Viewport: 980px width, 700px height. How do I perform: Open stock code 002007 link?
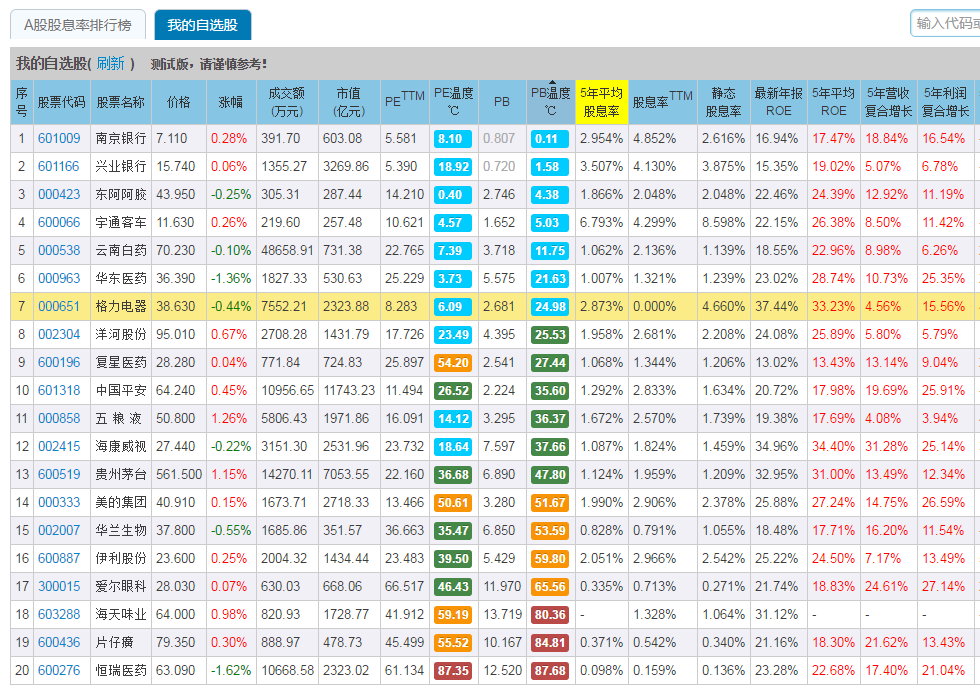[59, 531]
